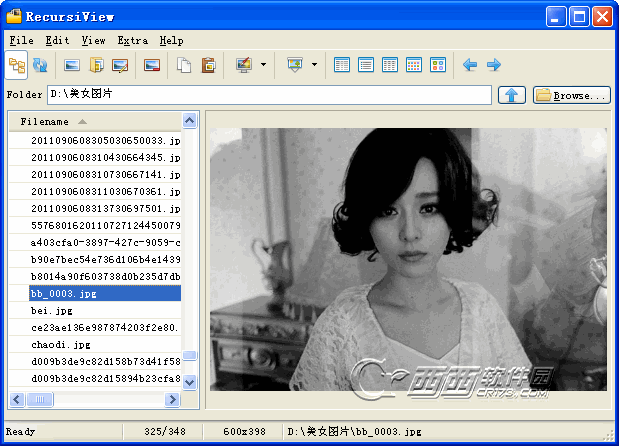Click the horizontal scrollbar thumb
The width and height of the screenshot is (619, 446).
pos(39,399)
